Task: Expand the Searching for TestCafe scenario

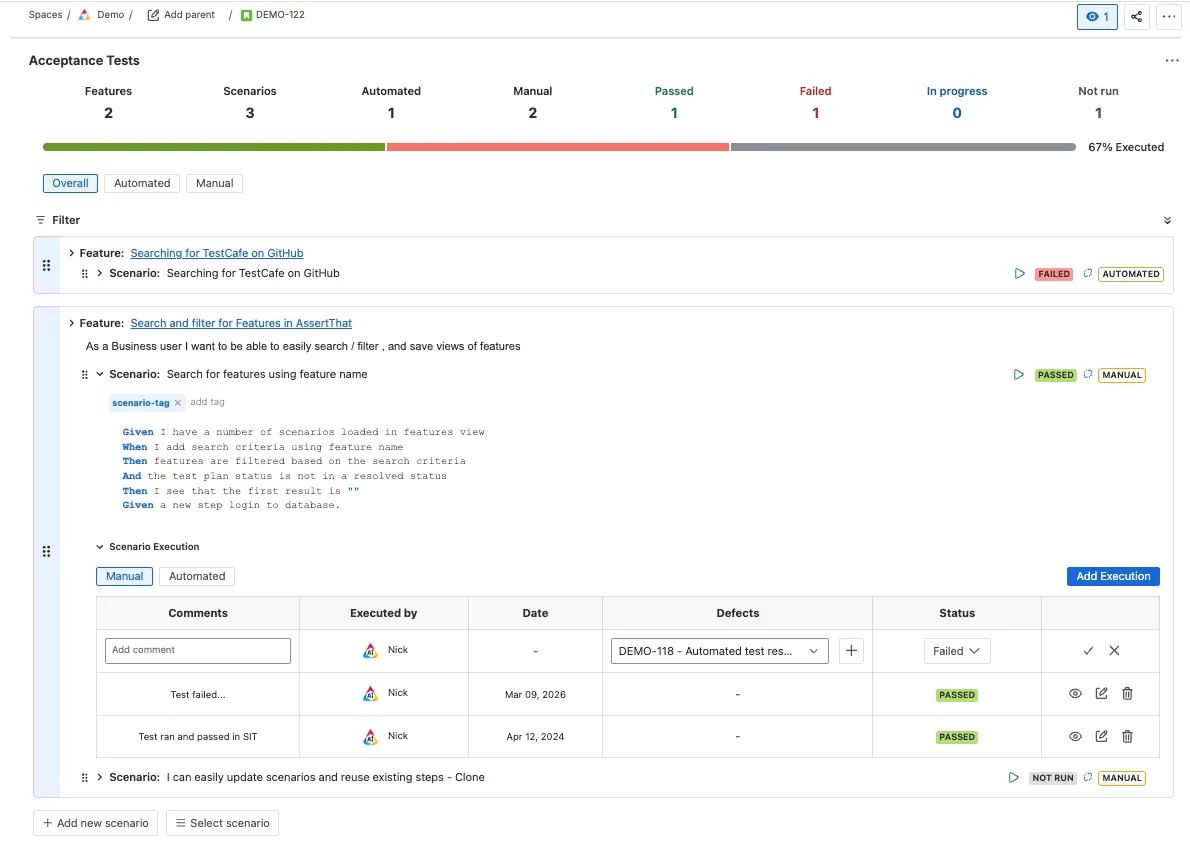Action: [x=99, y=273]
